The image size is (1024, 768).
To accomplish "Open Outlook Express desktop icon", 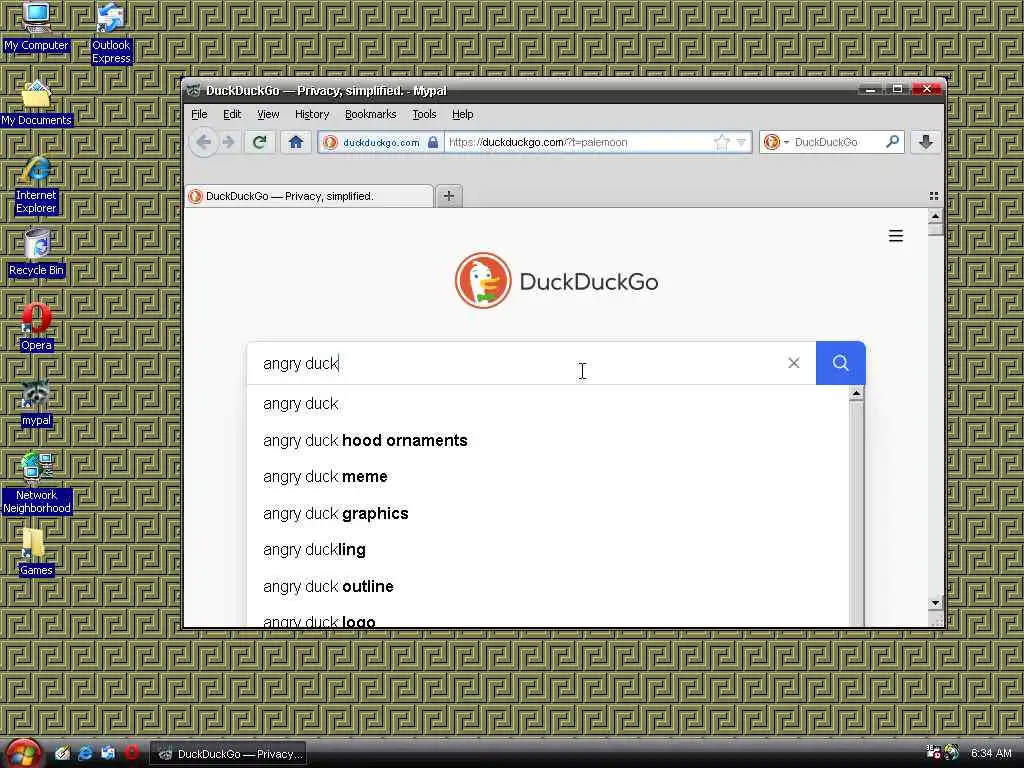I will [111, 33].
